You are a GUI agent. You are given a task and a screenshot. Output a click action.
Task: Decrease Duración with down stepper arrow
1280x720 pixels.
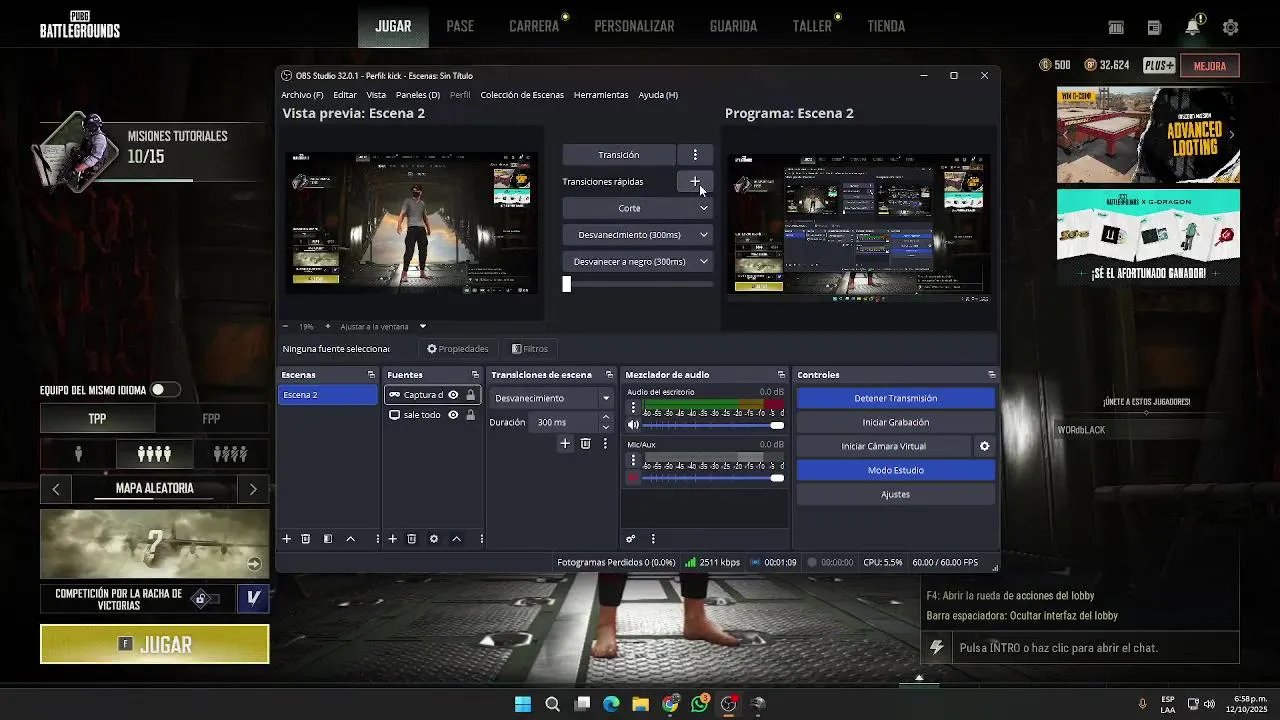pos(605,427)
